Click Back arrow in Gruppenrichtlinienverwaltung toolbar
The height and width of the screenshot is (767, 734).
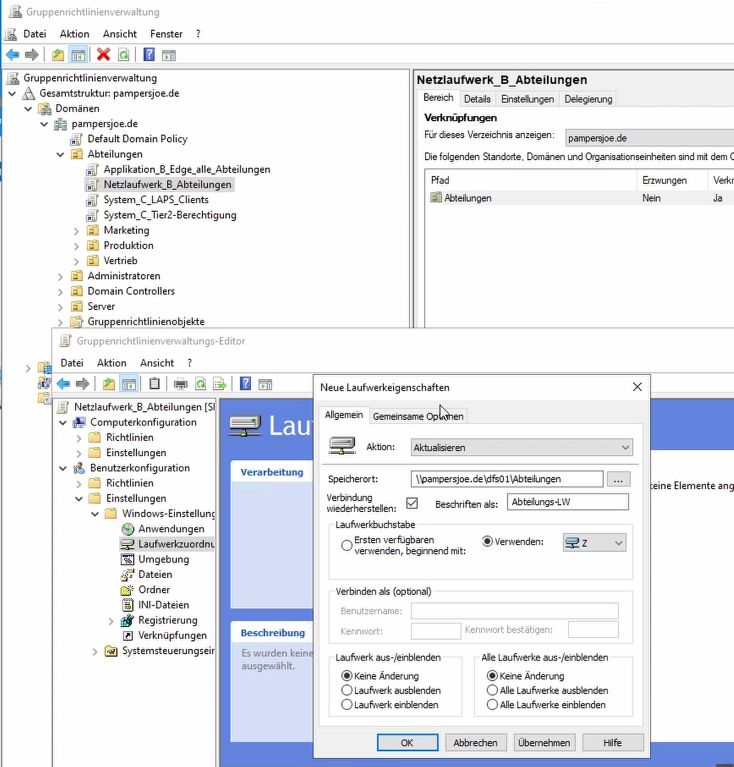pos(12,55)
